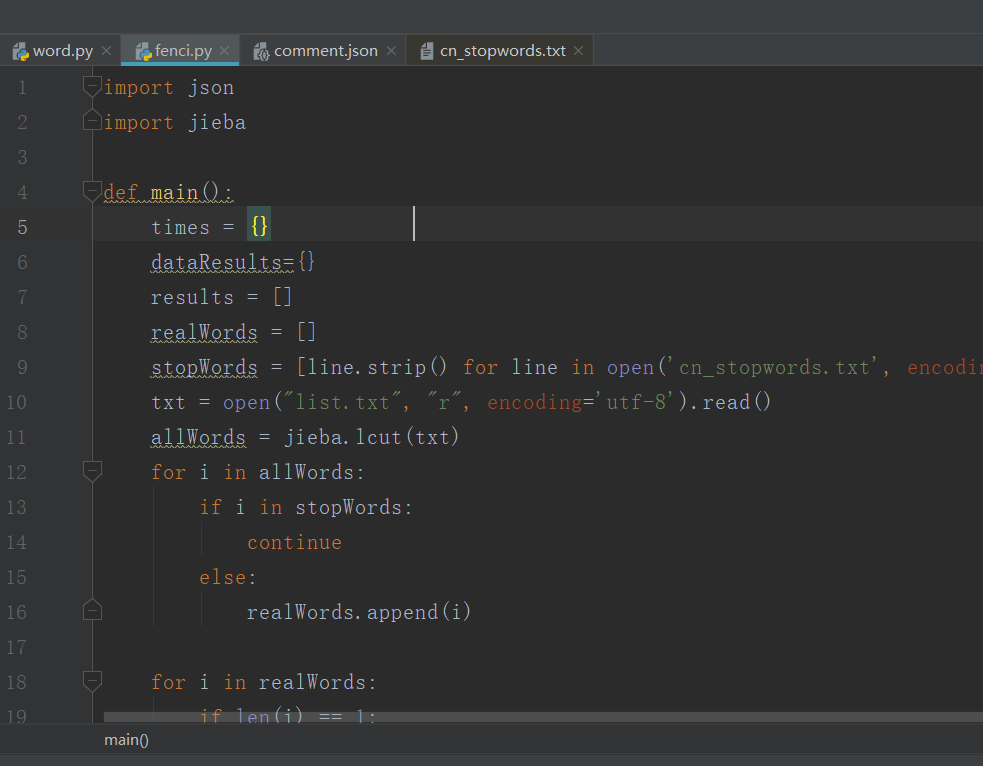This screenshot has width=983, height=766.
Task: Click the highlighted {} braces on line 5
Action: (259, 226)
